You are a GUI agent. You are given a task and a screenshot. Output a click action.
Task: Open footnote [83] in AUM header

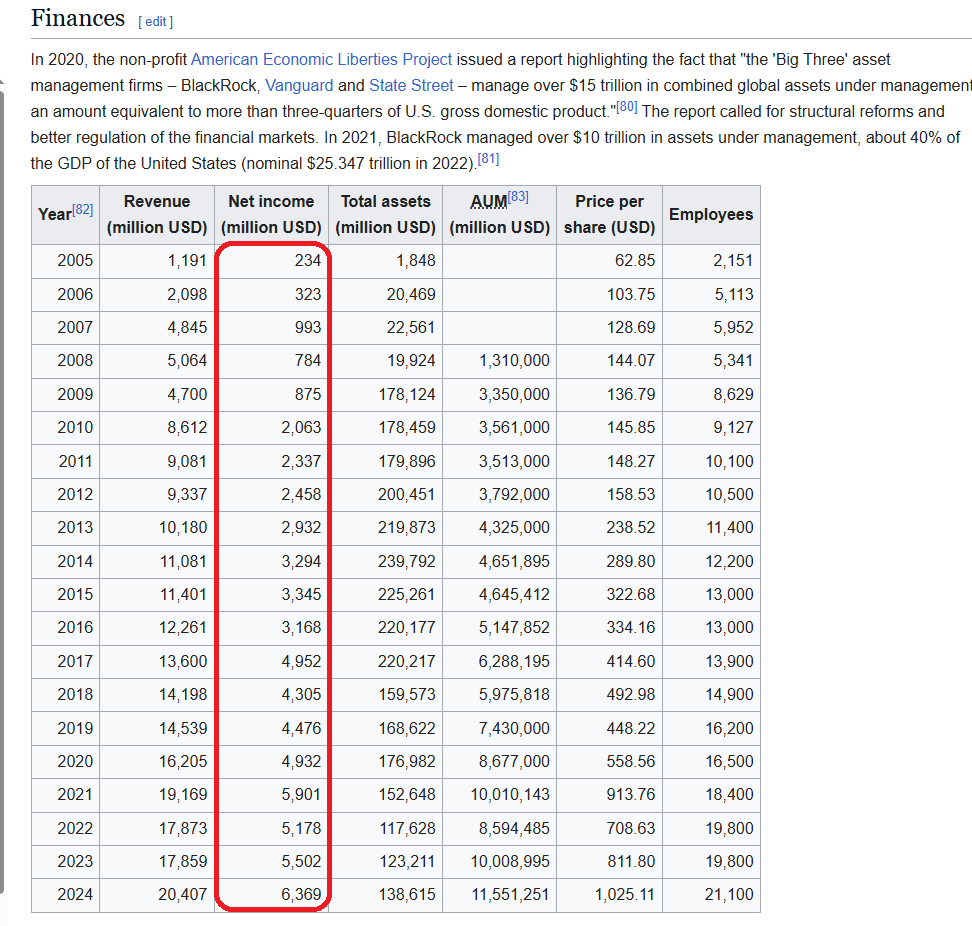[518, 197]
